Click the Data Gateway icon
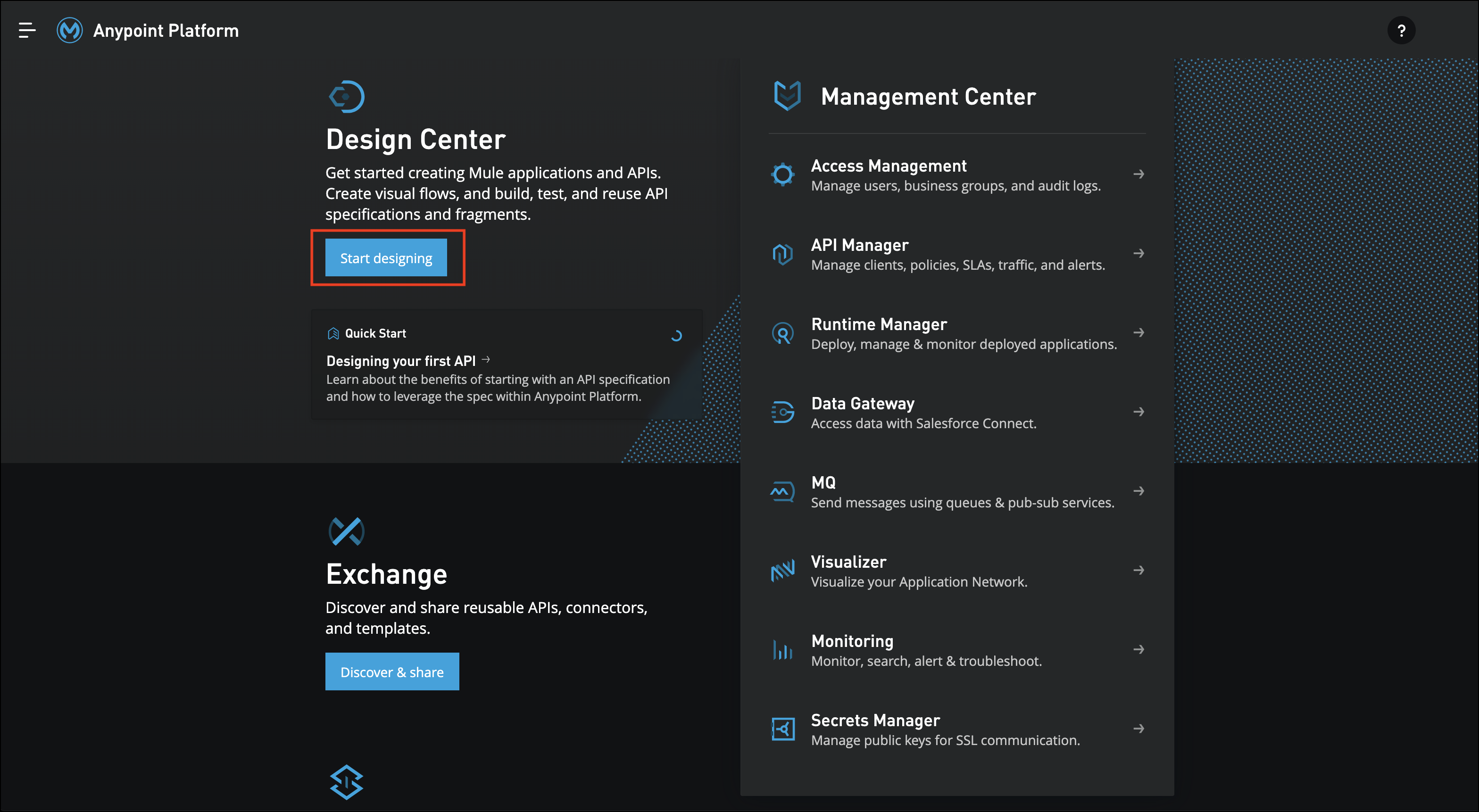Screen dimensions: 1479x812 (782, 412)
